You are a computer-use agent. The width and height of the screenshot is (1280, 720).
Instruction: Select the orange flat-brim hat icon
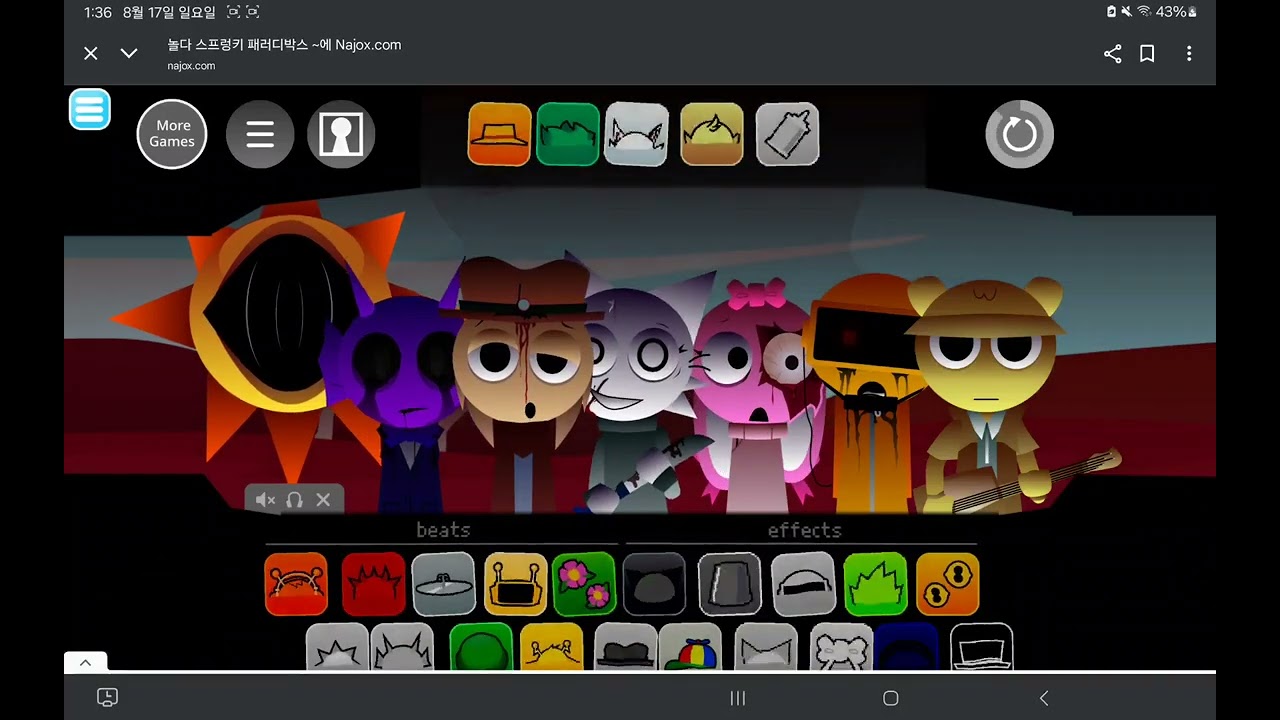pyautogui.click(x=499, y=134)
